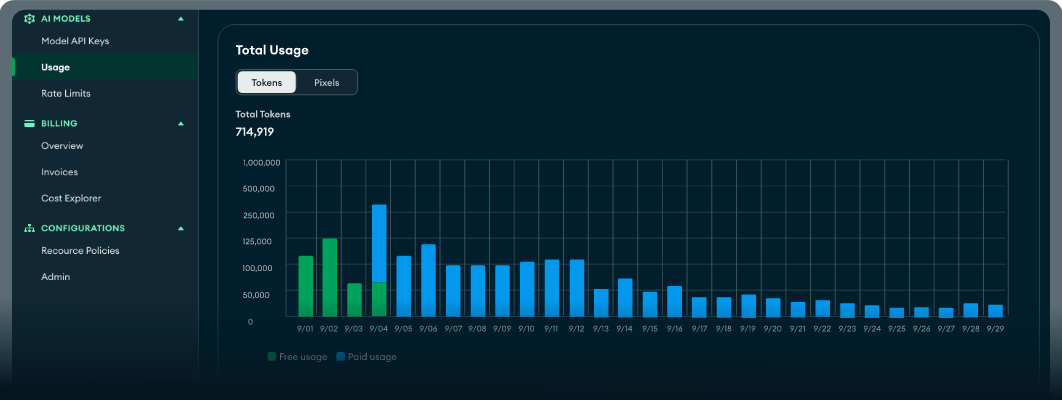This screenshot has width=1062, height=400.
Task: Switch chart to Tokens view
Action: [266, 82]
